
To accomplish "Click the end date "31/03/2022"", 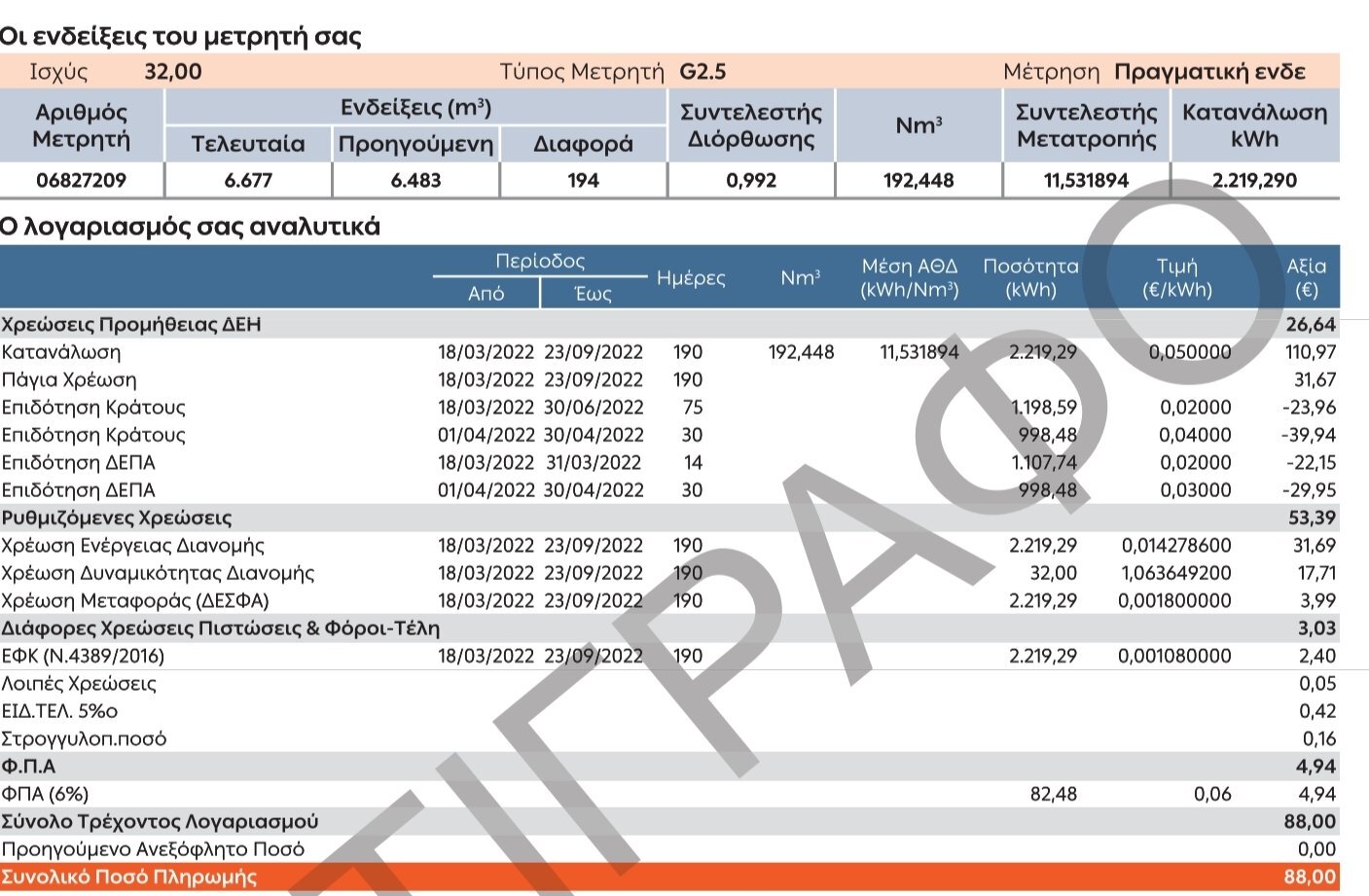I will coord(594,462).
